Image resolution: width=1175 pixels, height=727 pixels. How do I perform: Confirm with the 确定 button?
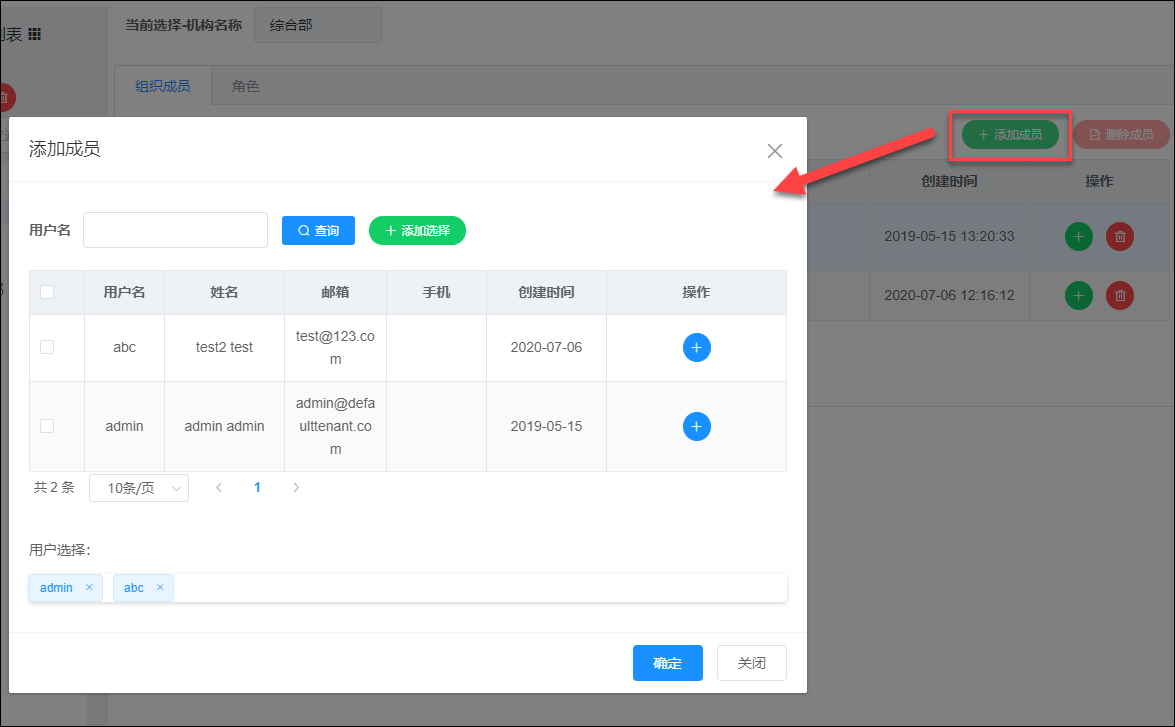668,663
